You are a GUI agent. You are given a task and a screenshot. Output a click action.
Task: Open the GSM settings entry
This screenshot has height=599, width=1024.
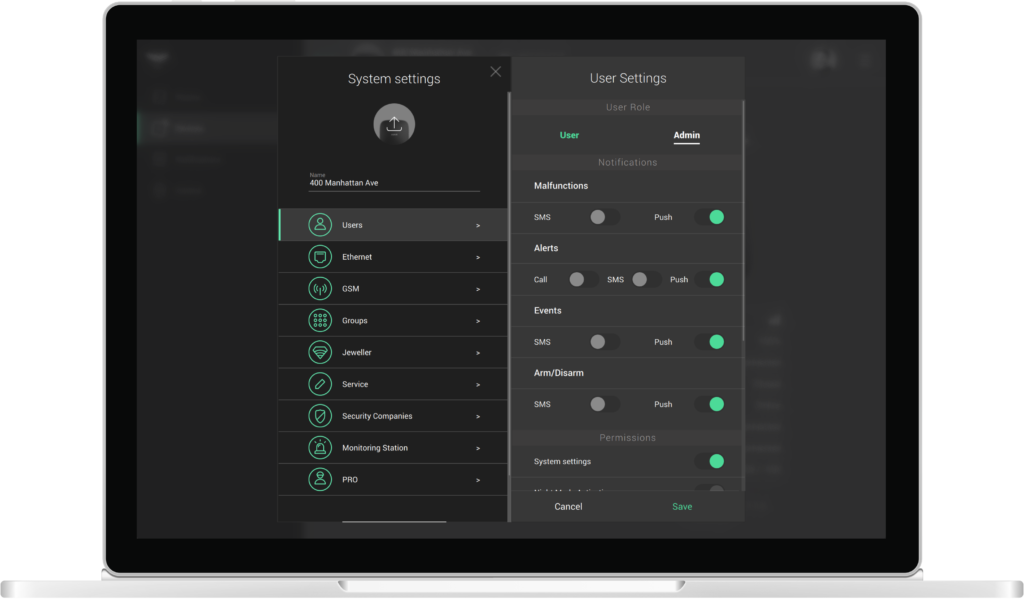[x=393, y=289]
